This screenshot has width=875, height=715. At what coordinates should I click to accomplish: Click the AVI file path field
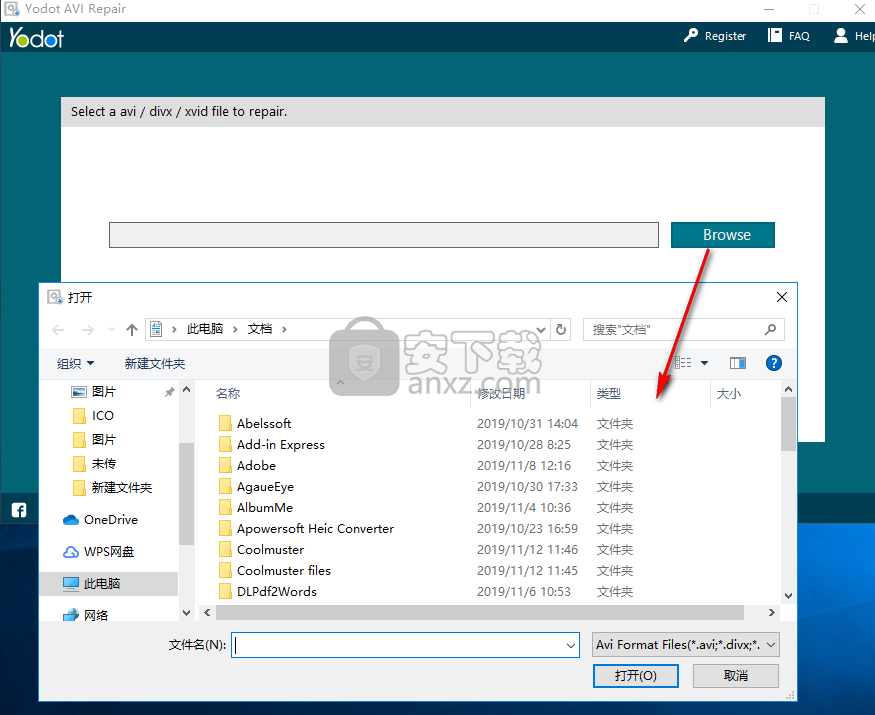[384, 234]
